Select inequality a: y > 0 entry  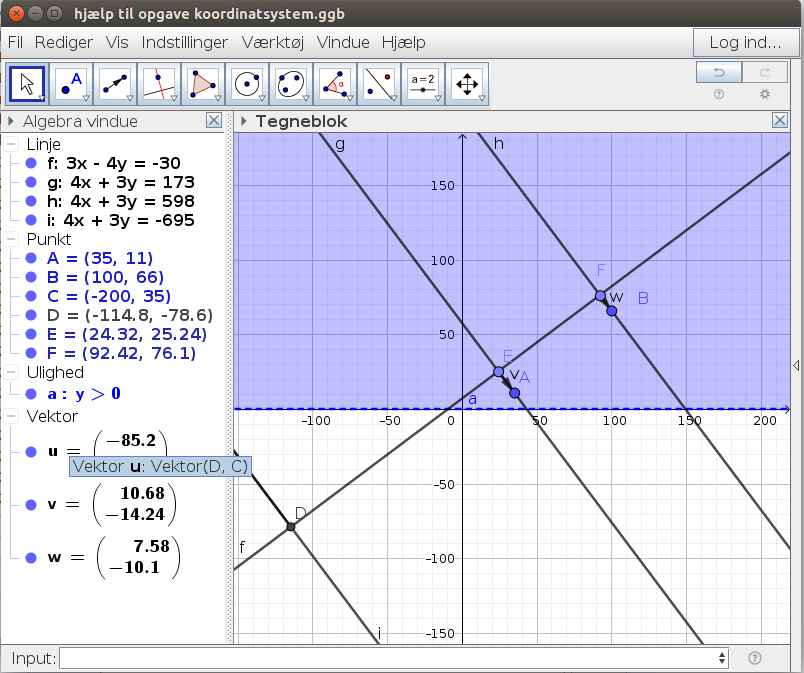pos(84,394)
